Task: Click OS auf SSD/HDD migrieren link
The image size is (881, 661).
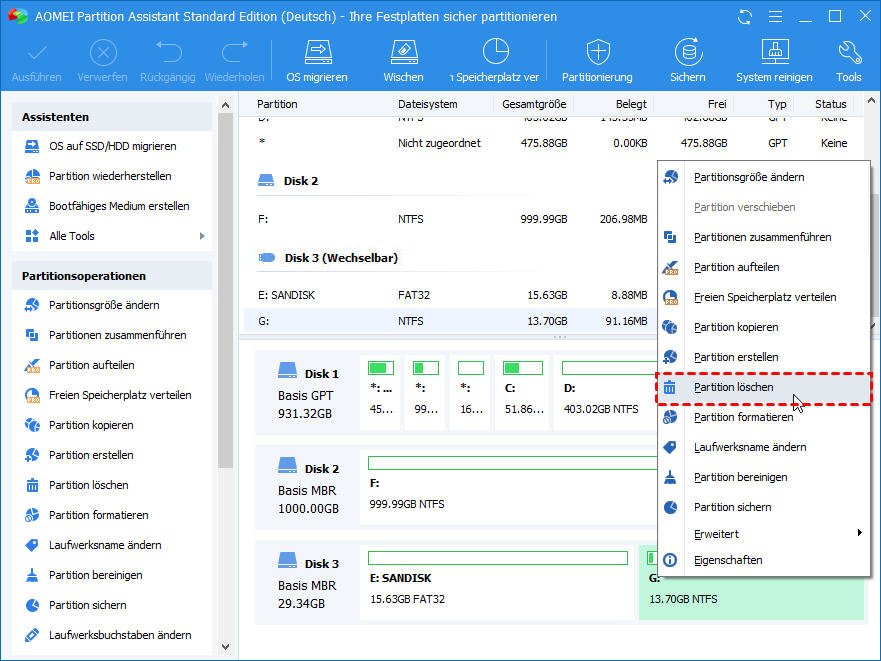Action: (x=112, y=146)
